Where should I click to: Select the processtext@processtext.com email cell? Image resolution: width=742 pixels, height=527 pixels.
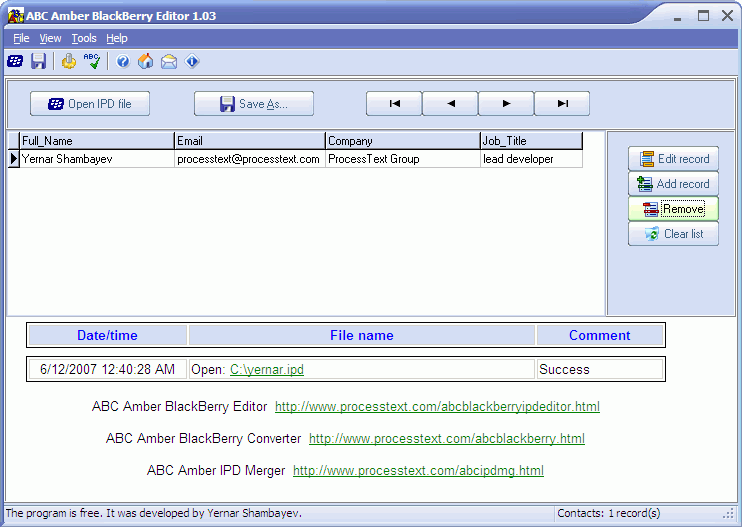(x=250, y=159)
